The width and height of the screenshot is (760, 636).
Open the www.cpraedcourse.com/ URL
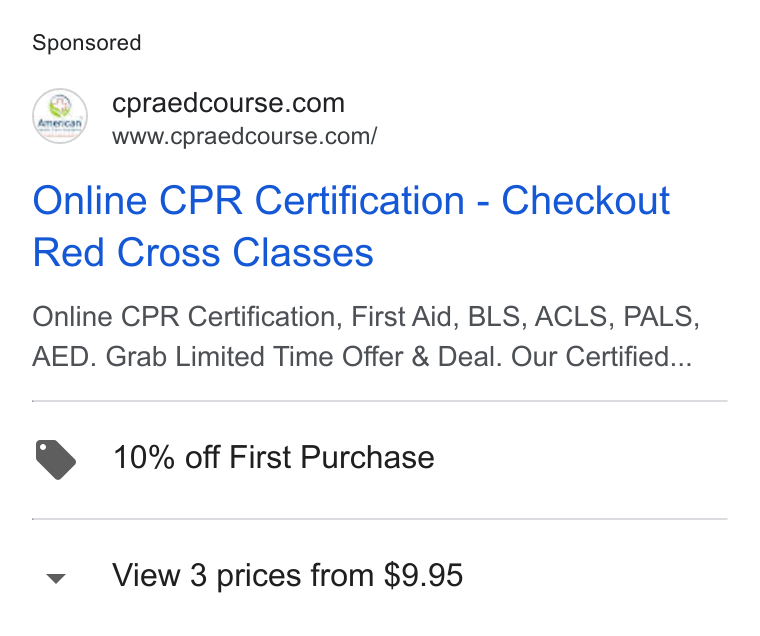pos(244,136)
